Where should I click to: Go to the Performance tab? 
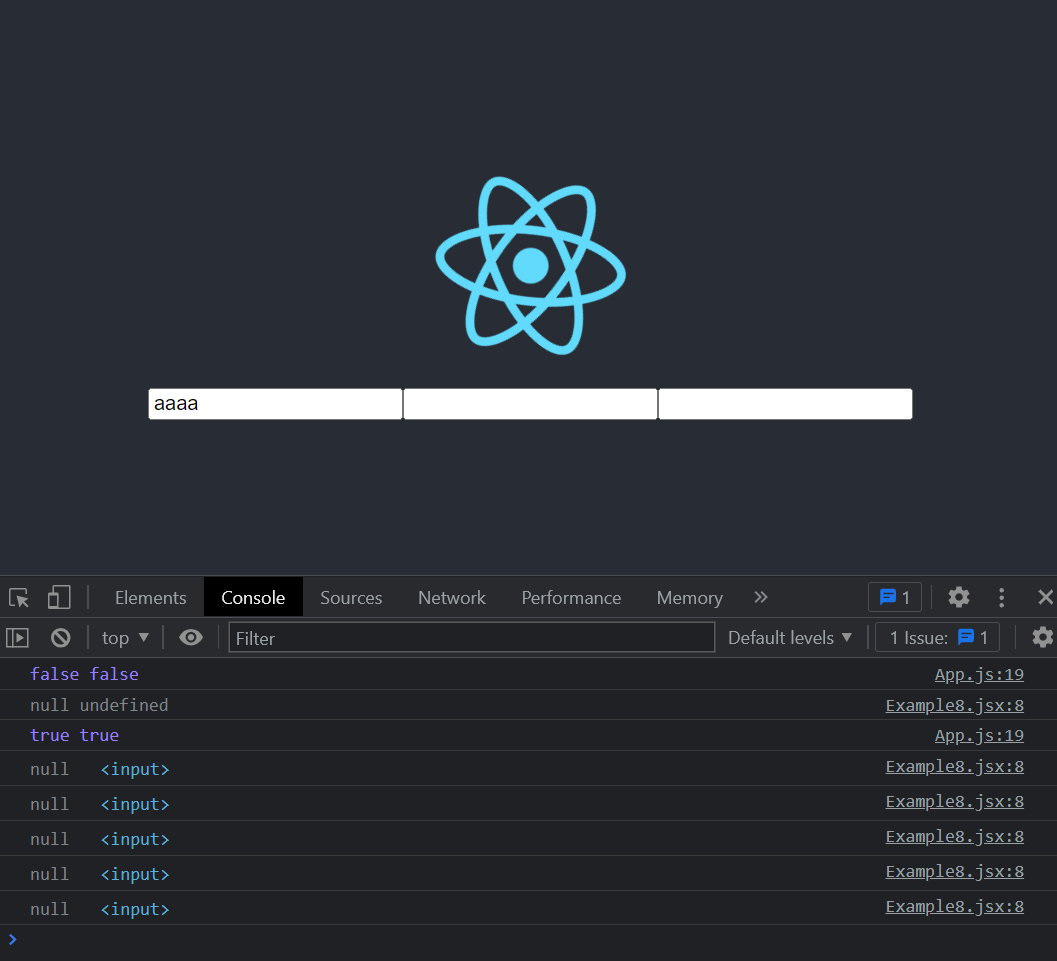pyautogui.click(x=571, y=598)
